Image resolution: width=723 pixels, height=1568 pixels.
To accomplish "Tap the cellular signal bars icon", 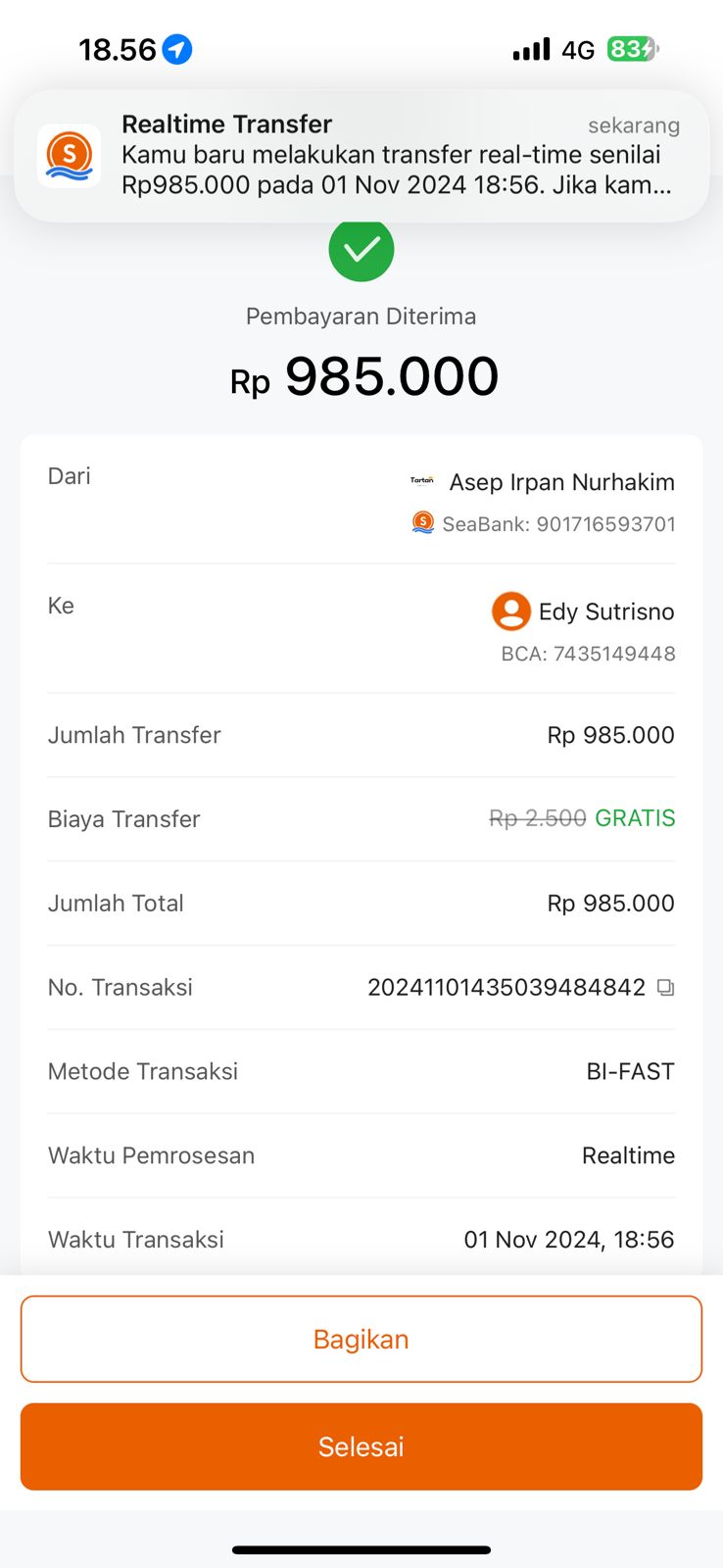I will pos(531,49).
